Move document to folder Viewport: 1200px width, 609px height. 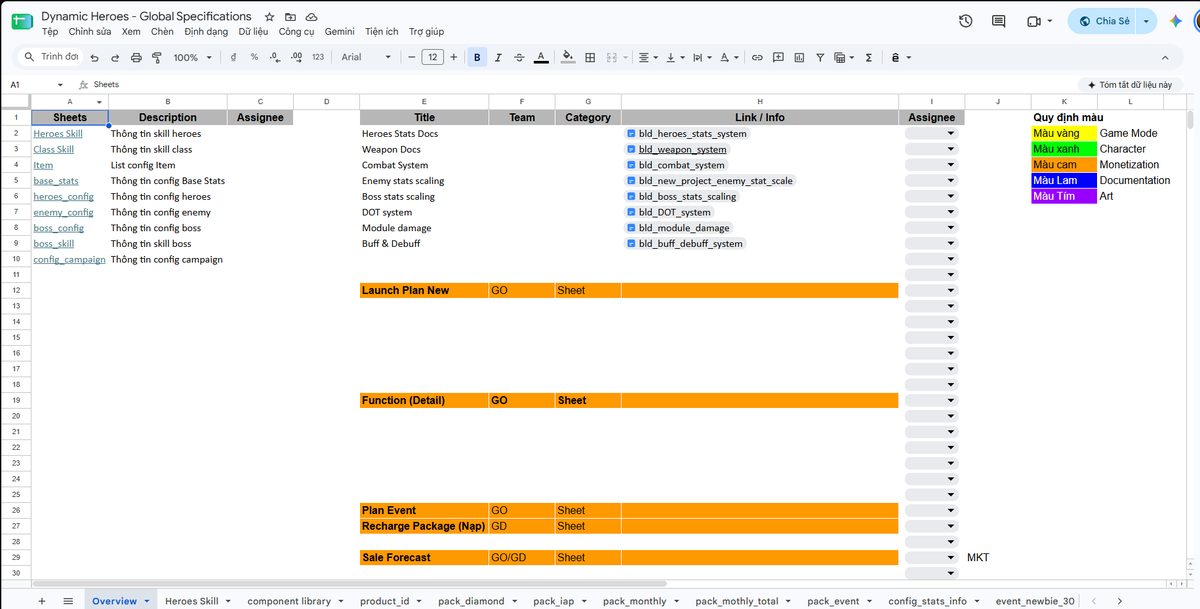(290, 17)
